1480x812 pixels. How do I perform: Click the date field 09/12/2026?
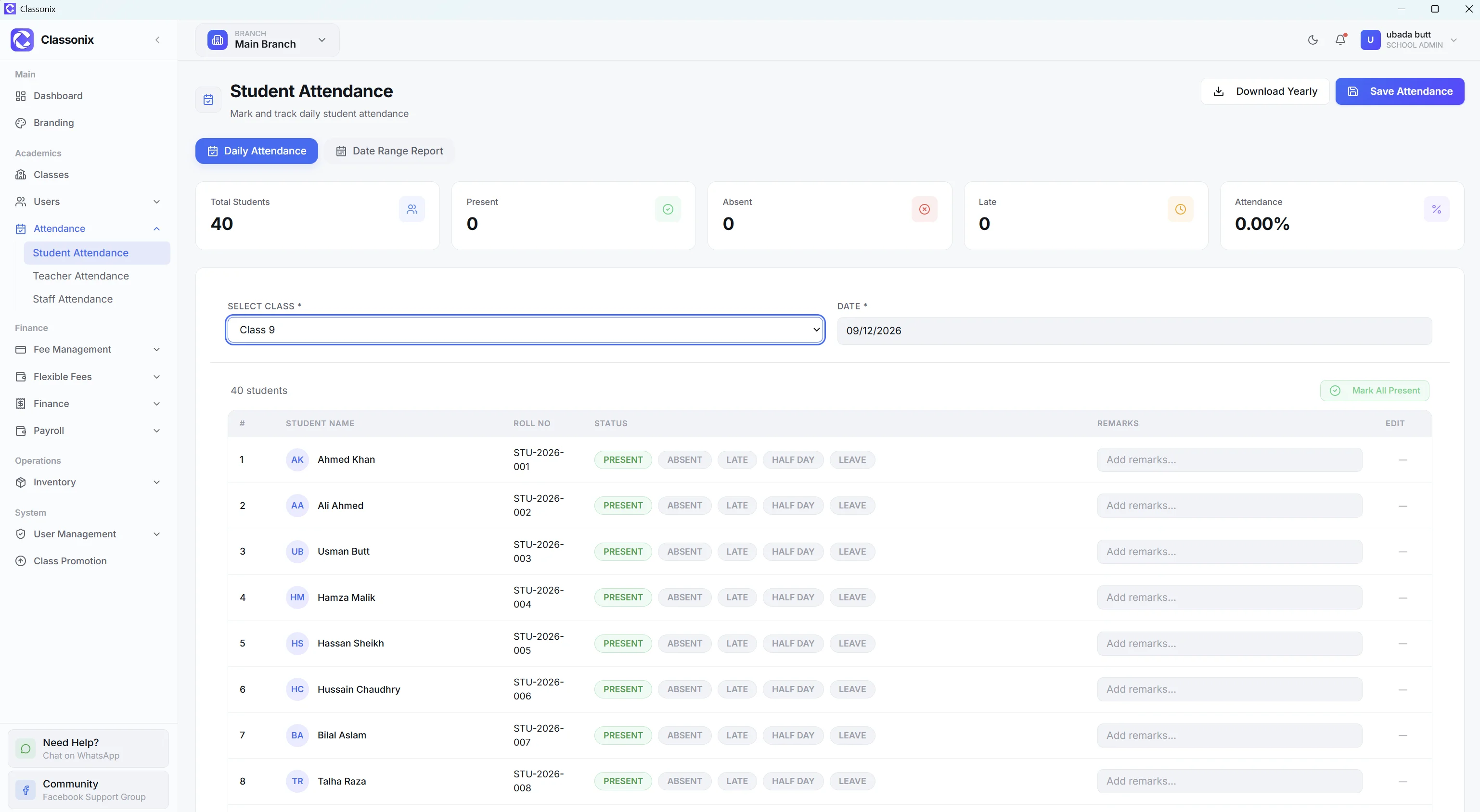(1134, 331)
